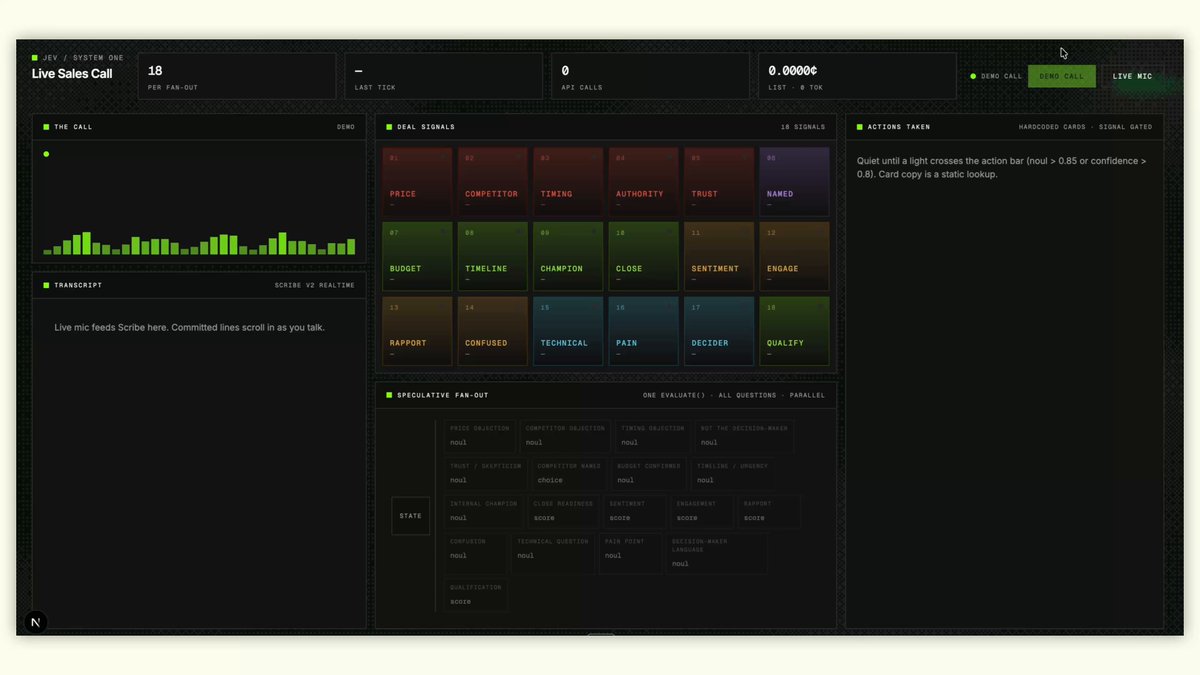Click the TRANSCRIPT panel header
This screenshot has height=675, width=1200.
(199, 285)
